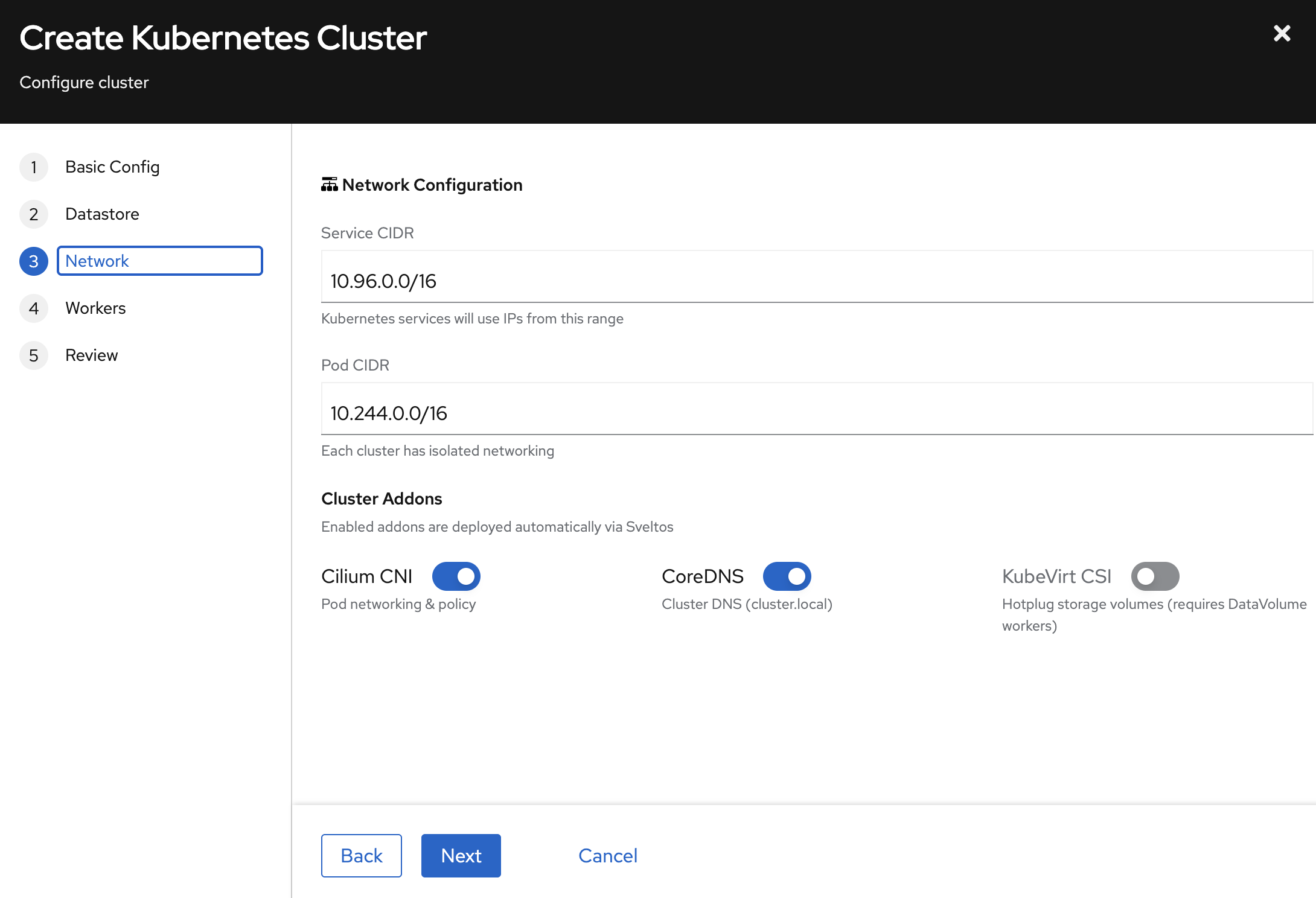This screenshot has height=898, width=1316.
Task: Click step number 4 circle
Action: click(x=34, y=308)
